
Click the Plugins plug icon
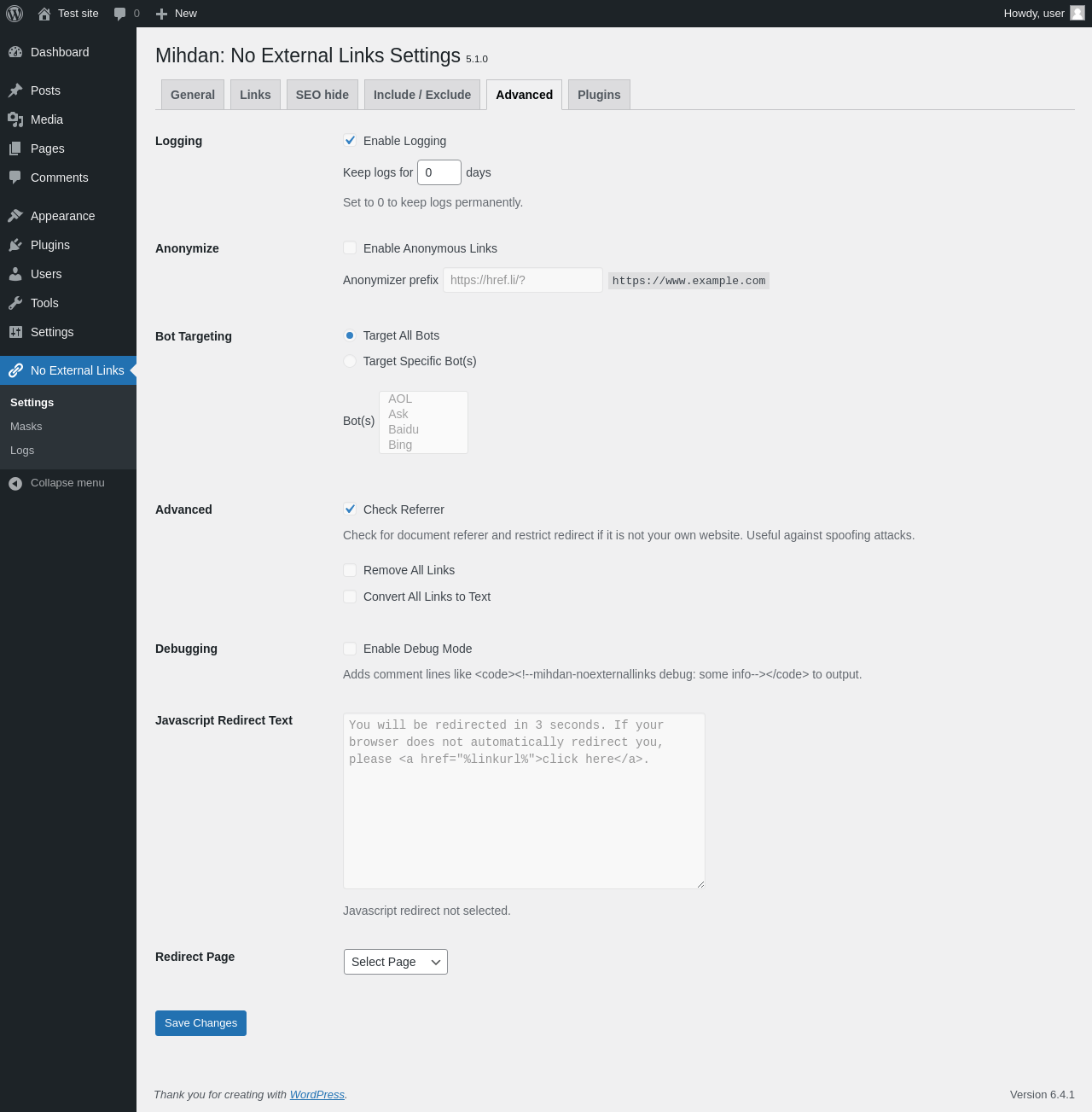(x=15, y=245)
